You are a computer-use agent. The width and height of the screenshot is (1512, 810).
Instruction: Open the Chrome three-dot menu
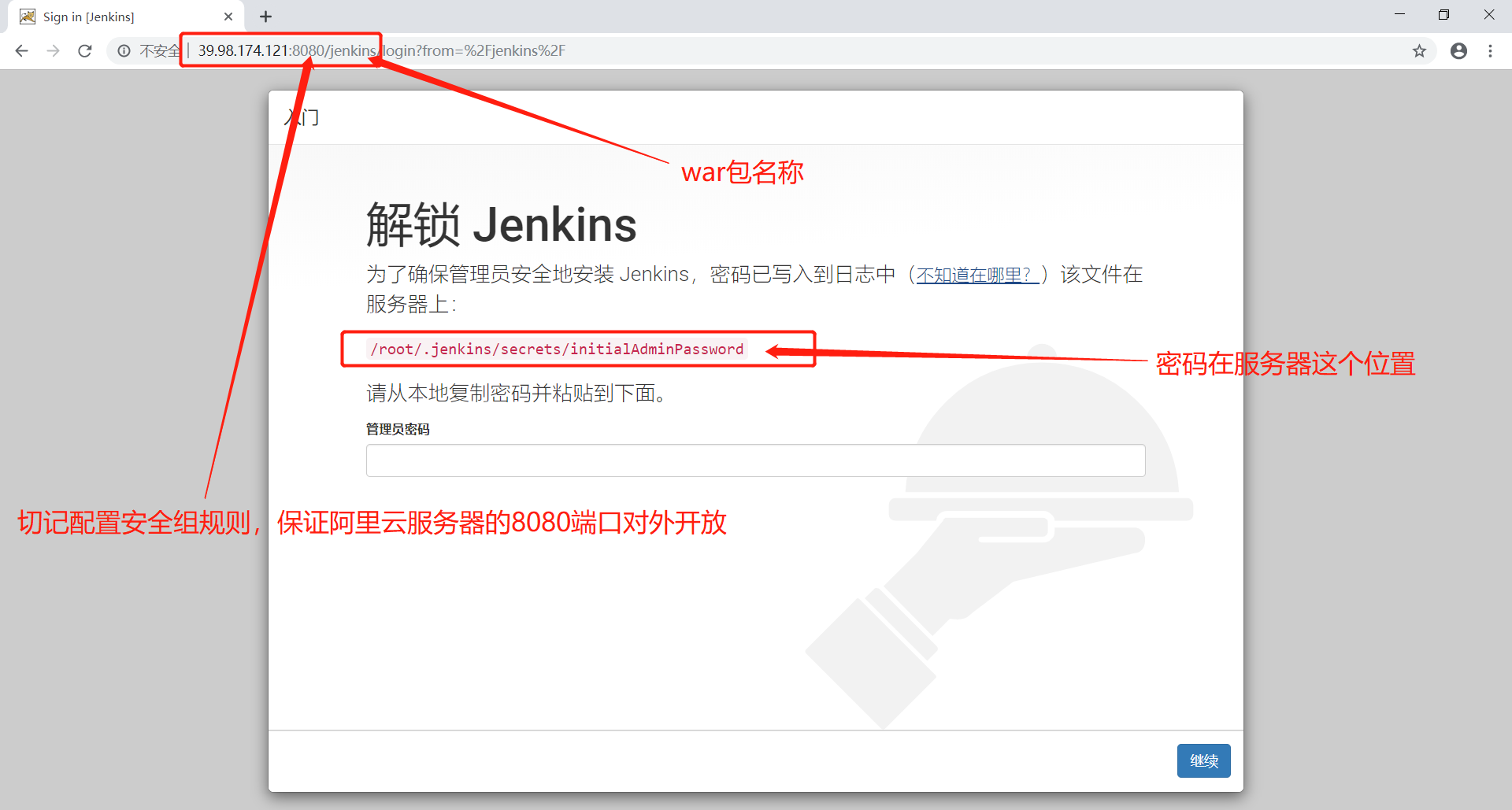click(1490, 51)
